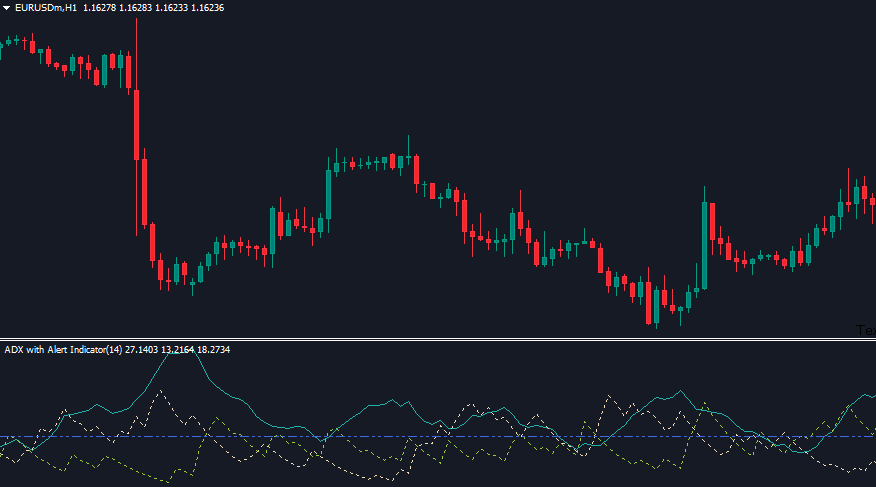Select the EURUSDm,H1 symbol label
Screen dimensions: 876x487
[46, 8]
